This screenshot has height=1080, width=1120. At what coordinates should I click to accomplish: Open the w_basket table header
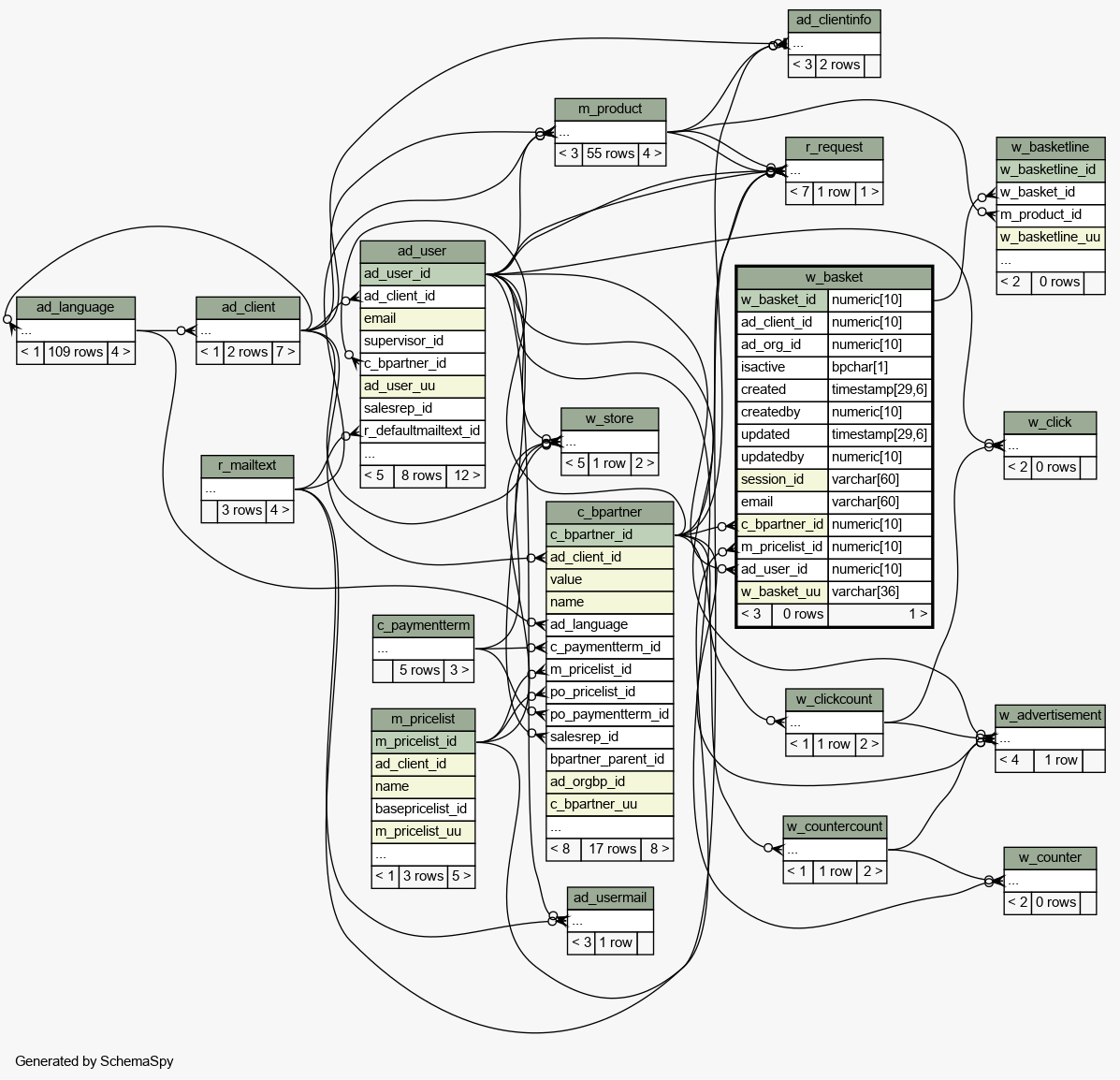tap(834, 277)
